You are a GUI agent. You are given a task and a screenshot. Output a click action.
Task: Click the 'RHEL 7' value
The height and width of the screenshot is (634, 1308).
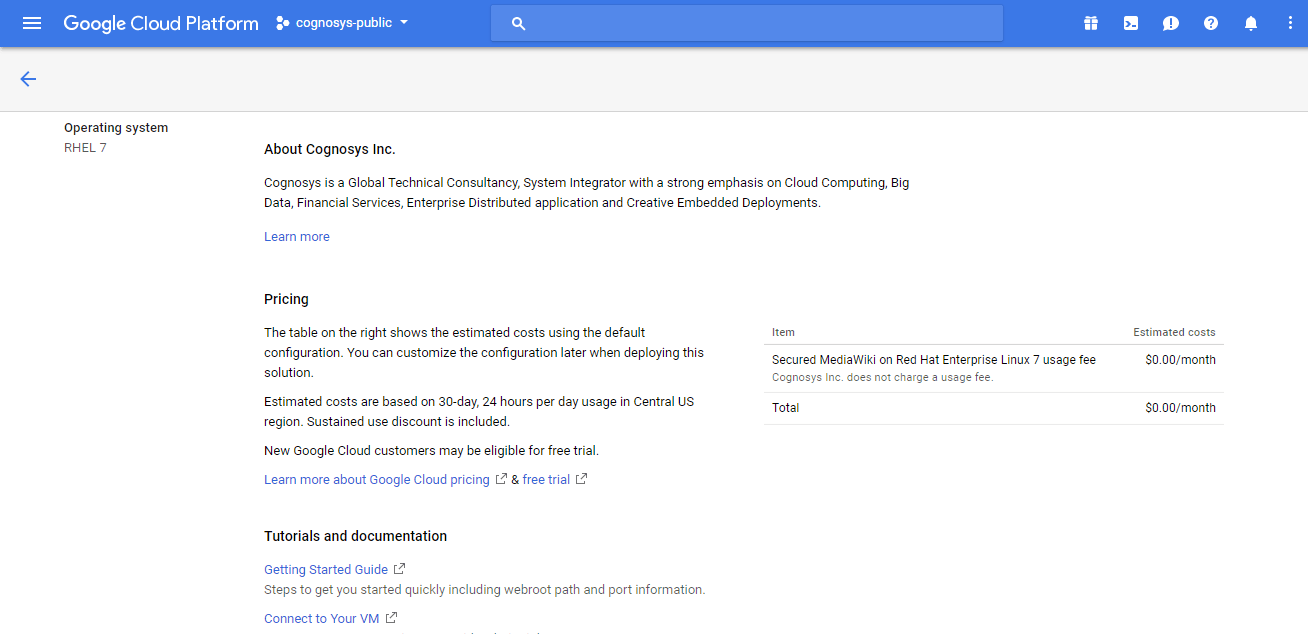pyautogui.click(x=85, y=148)
